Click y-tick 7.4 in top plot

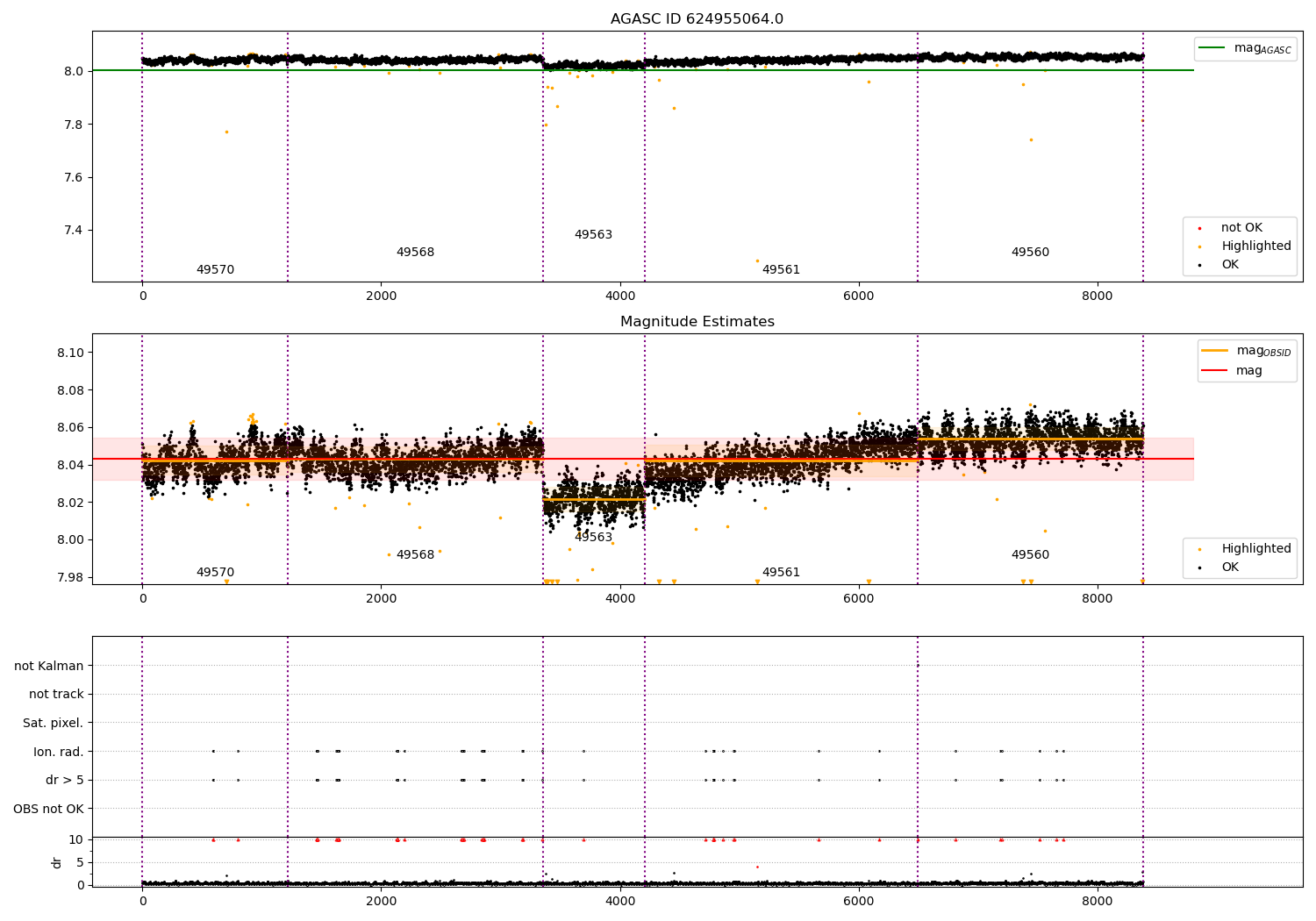(x=74, y=231)
